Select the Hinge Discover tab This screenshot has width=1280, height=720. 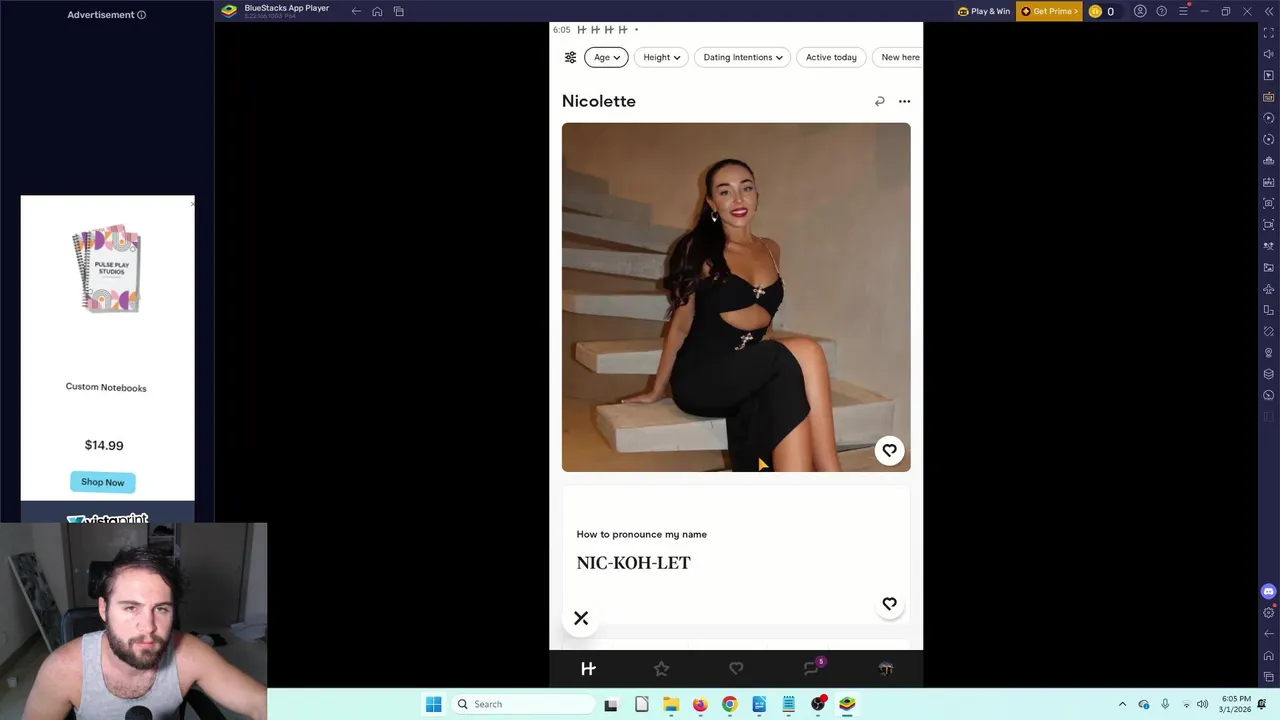coord(588,668)
